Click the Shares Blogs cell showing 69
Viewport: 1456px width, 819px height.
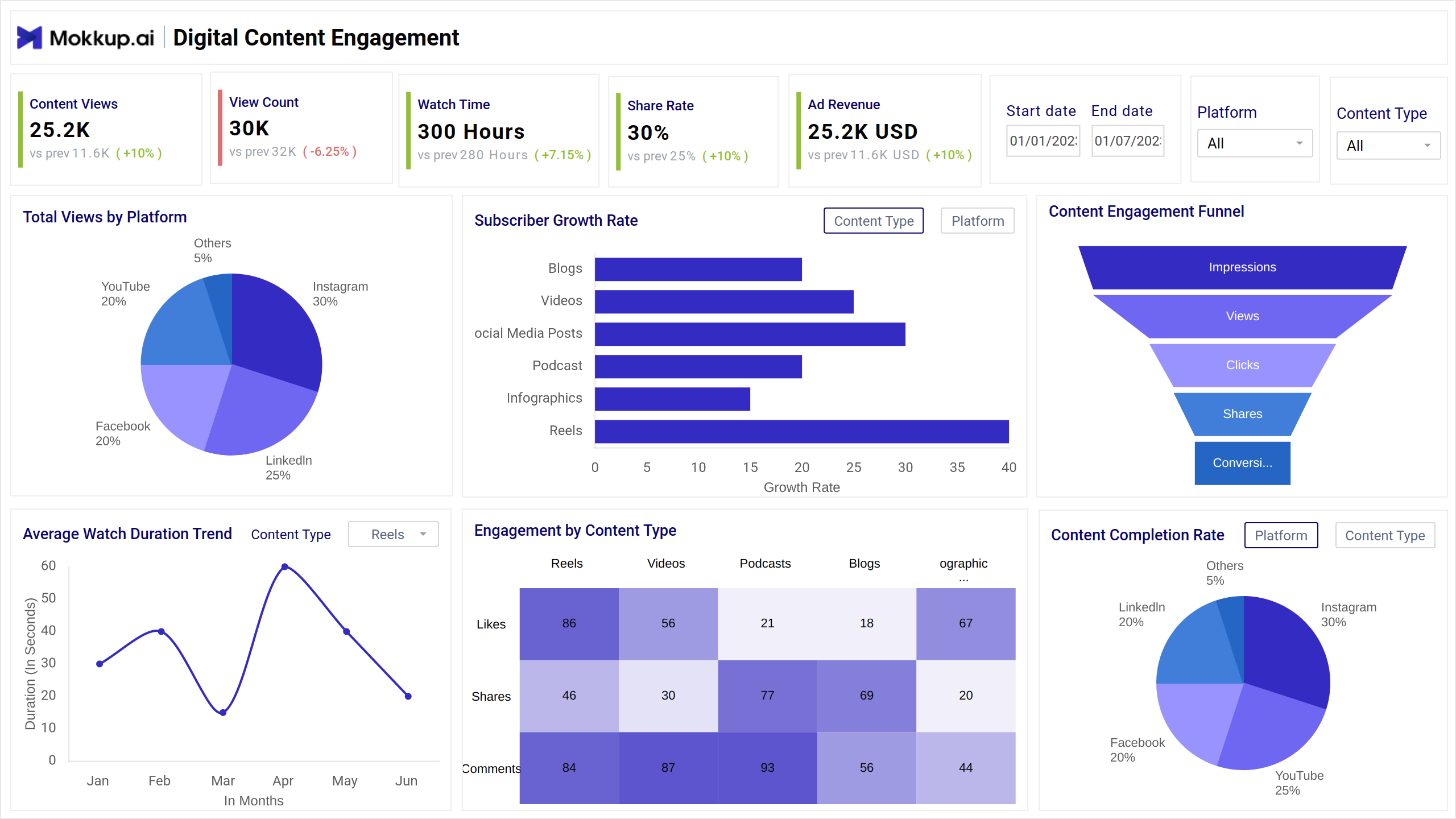coord(867,696)
